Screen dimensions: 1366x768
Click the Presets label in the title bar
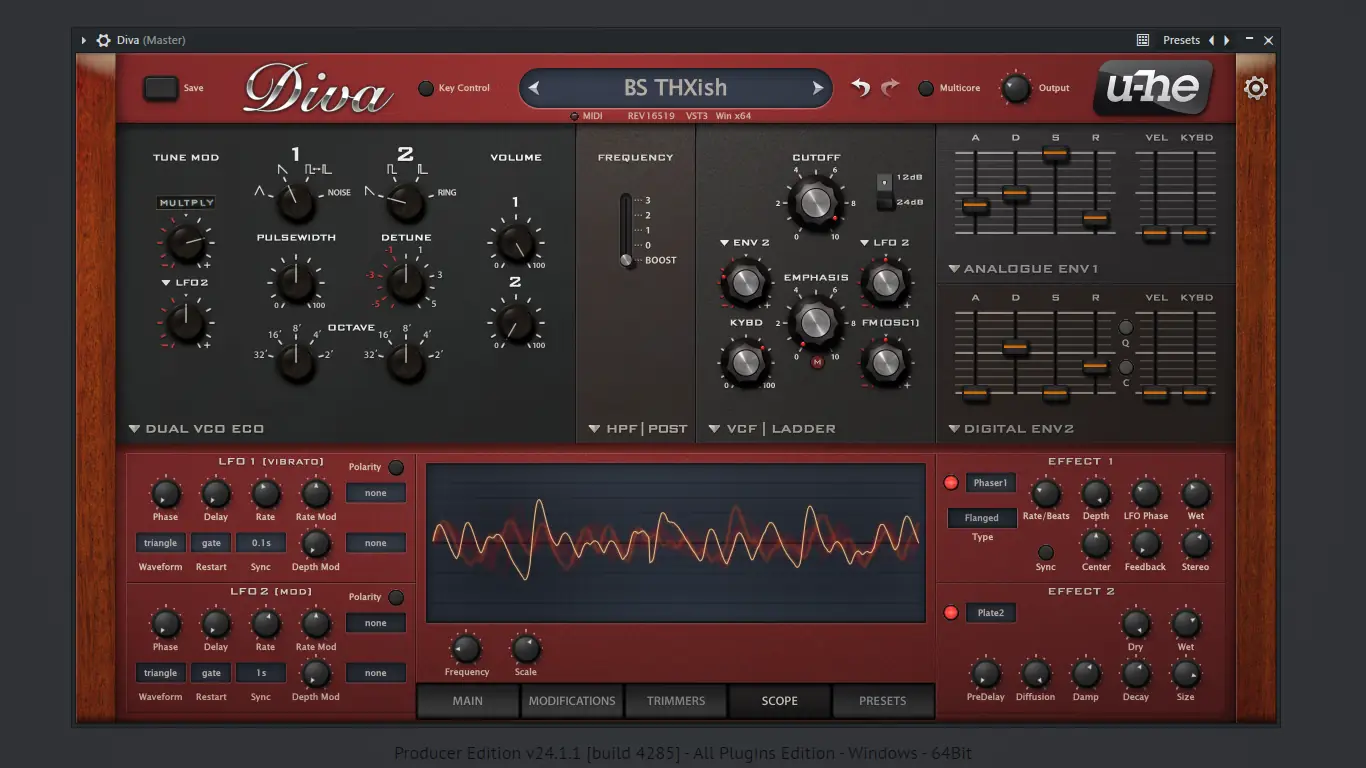coord(1181,40)
